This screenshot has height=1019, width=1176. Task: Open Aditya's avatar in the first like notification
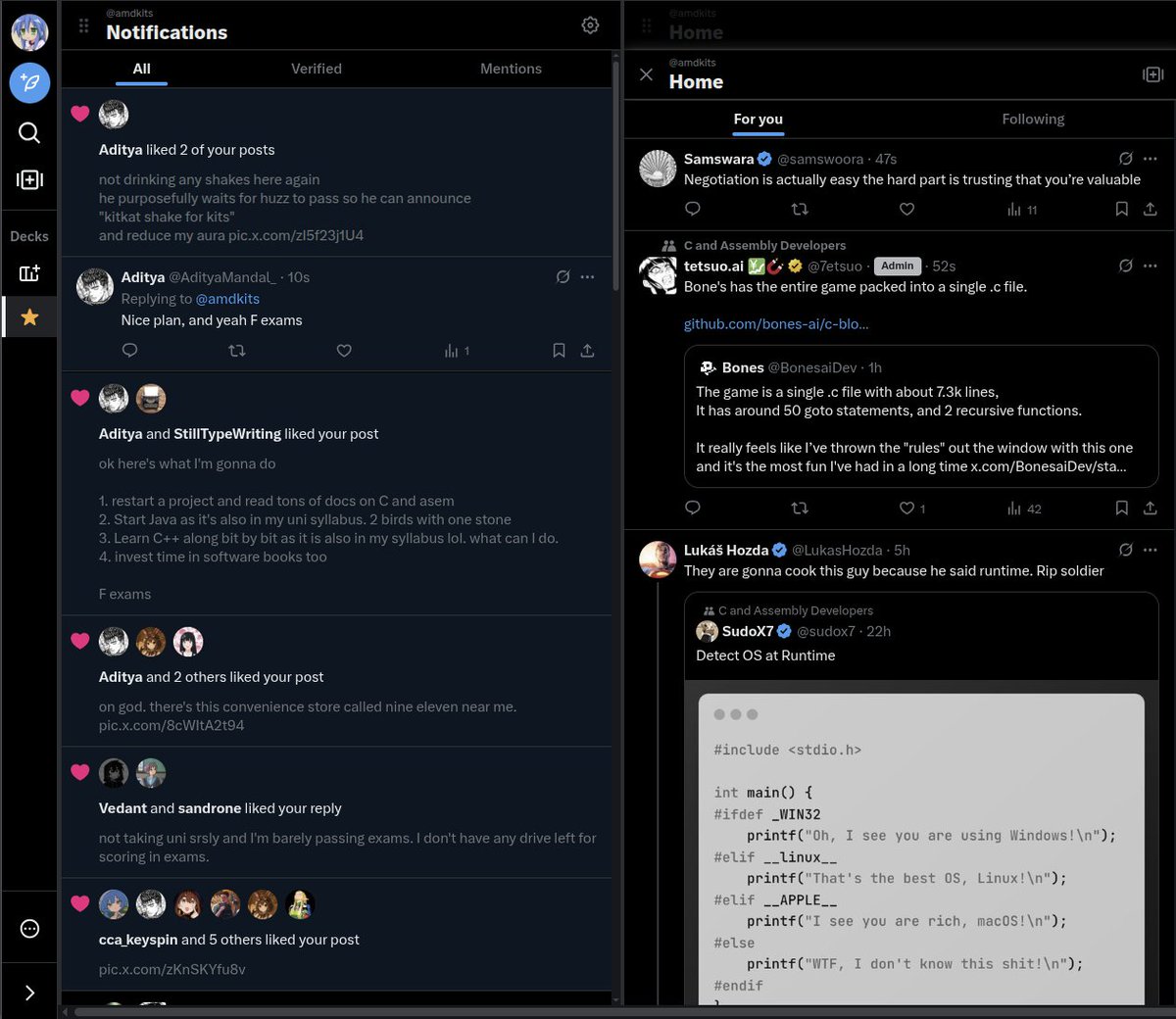[114, 114]
